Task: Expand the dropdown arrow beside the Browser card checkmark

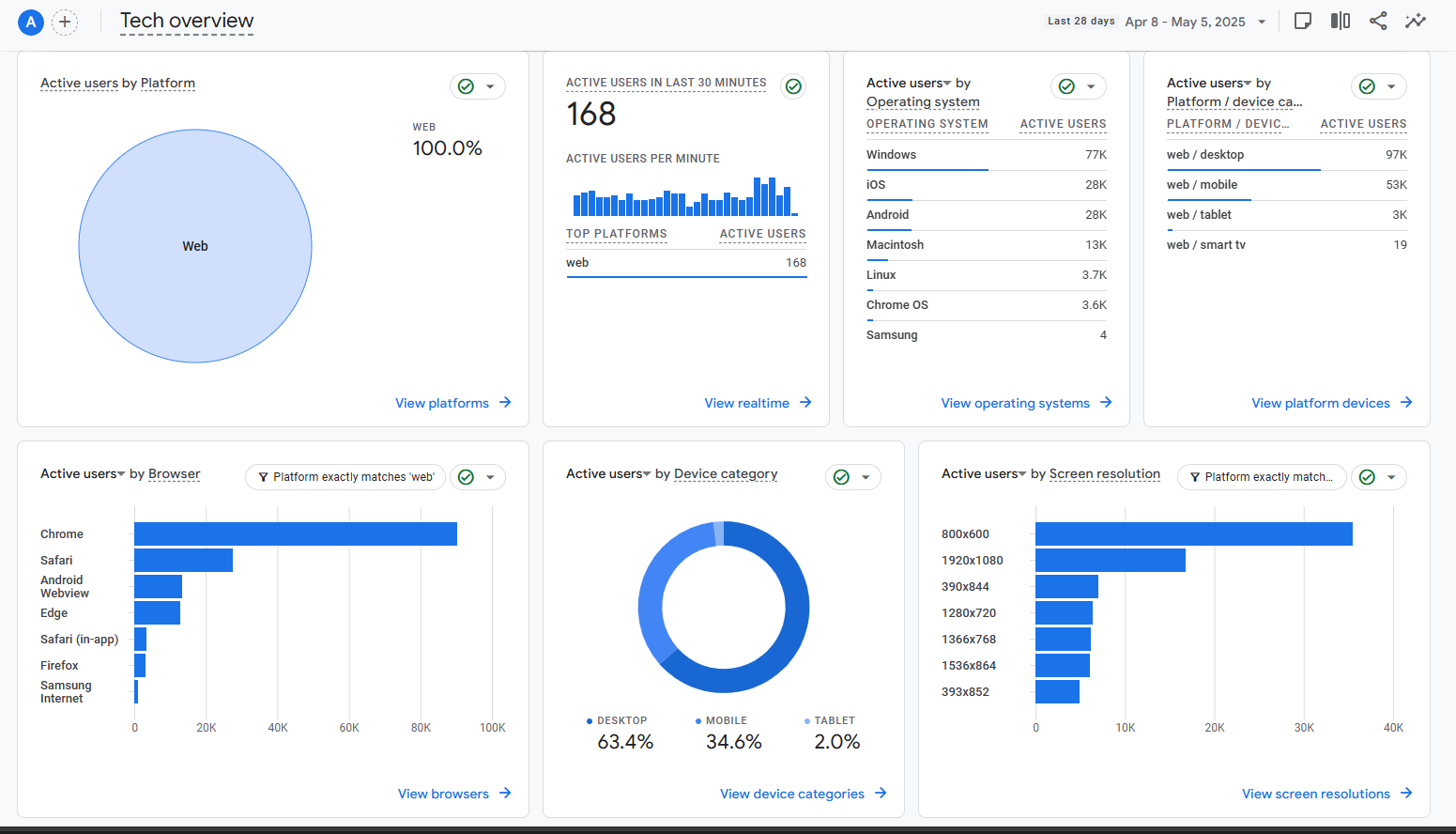Action: pyautogui.click(x=489, y=477)
